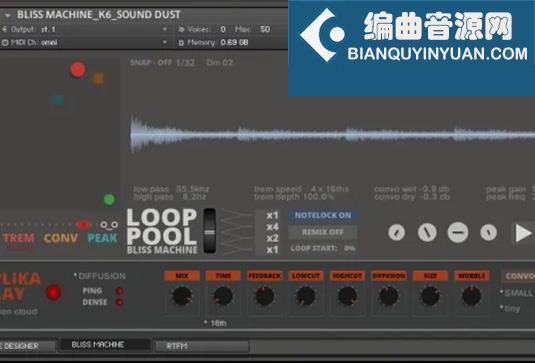This screenshot has width=535, height=363.
Task: Toggle REMIX OFF button
Action: point(323,232)
